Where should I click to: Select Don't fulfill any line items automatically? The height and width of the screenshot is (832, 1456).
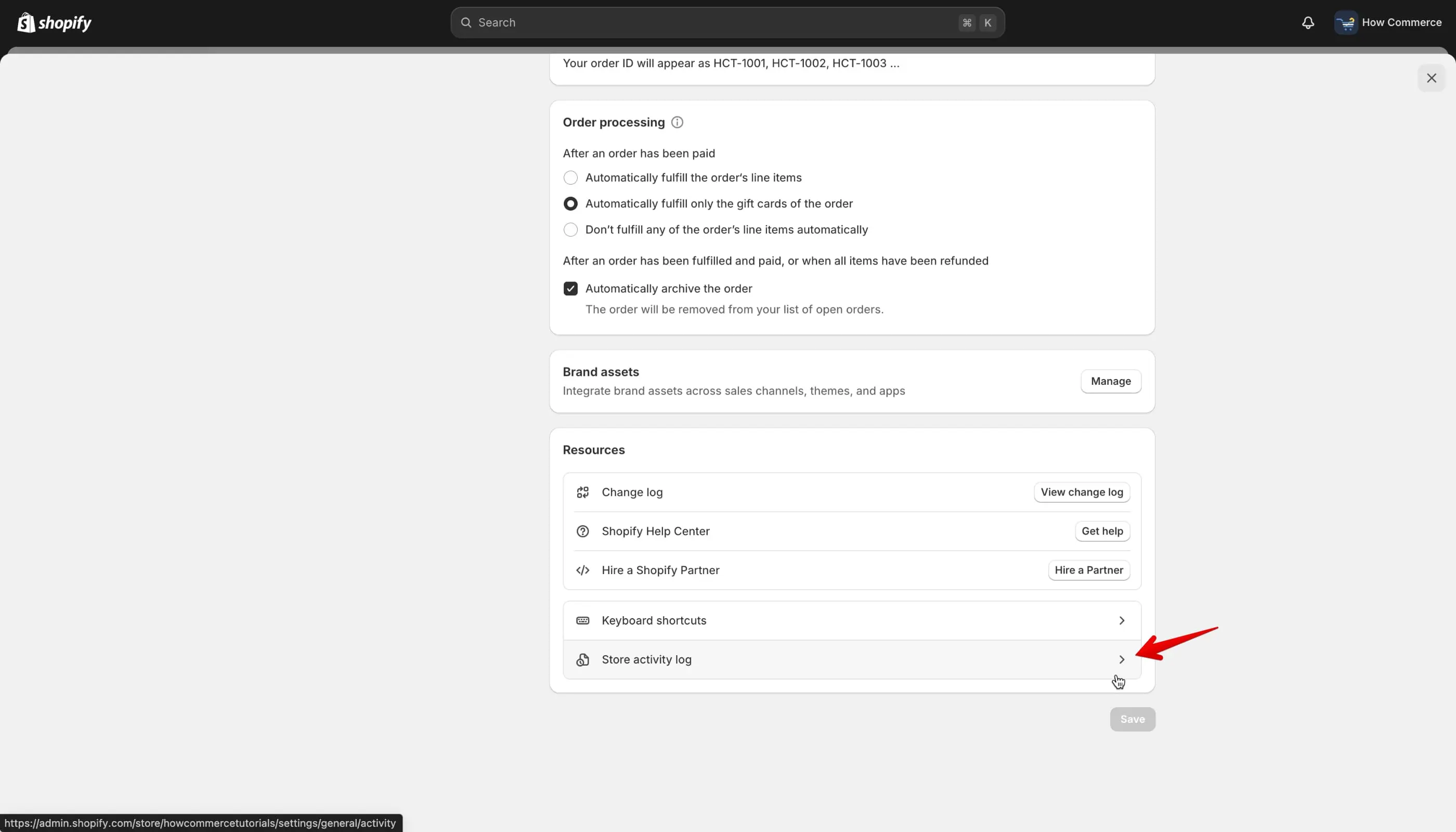[570, 230]
